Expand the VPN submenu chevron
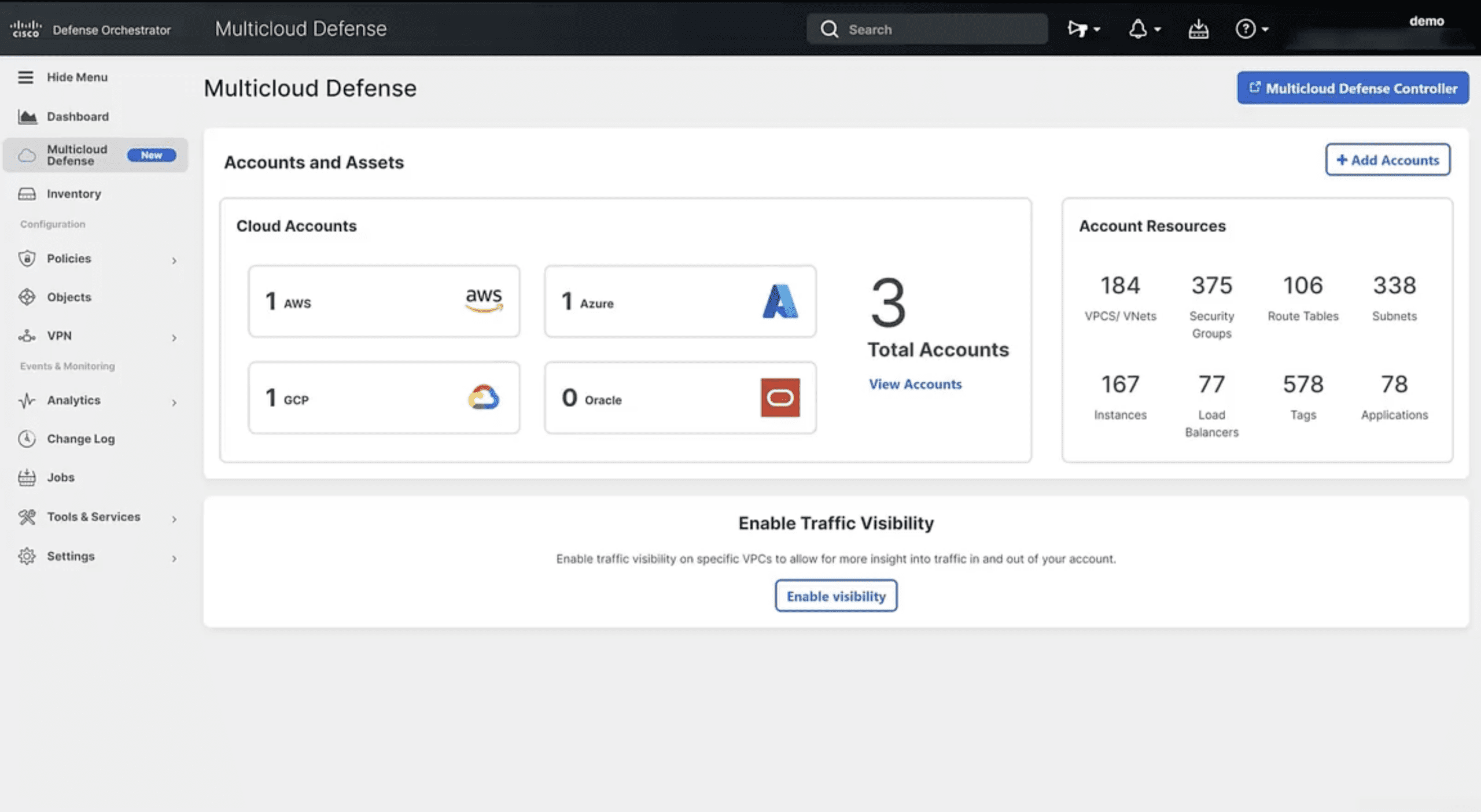 pos(174,337)
